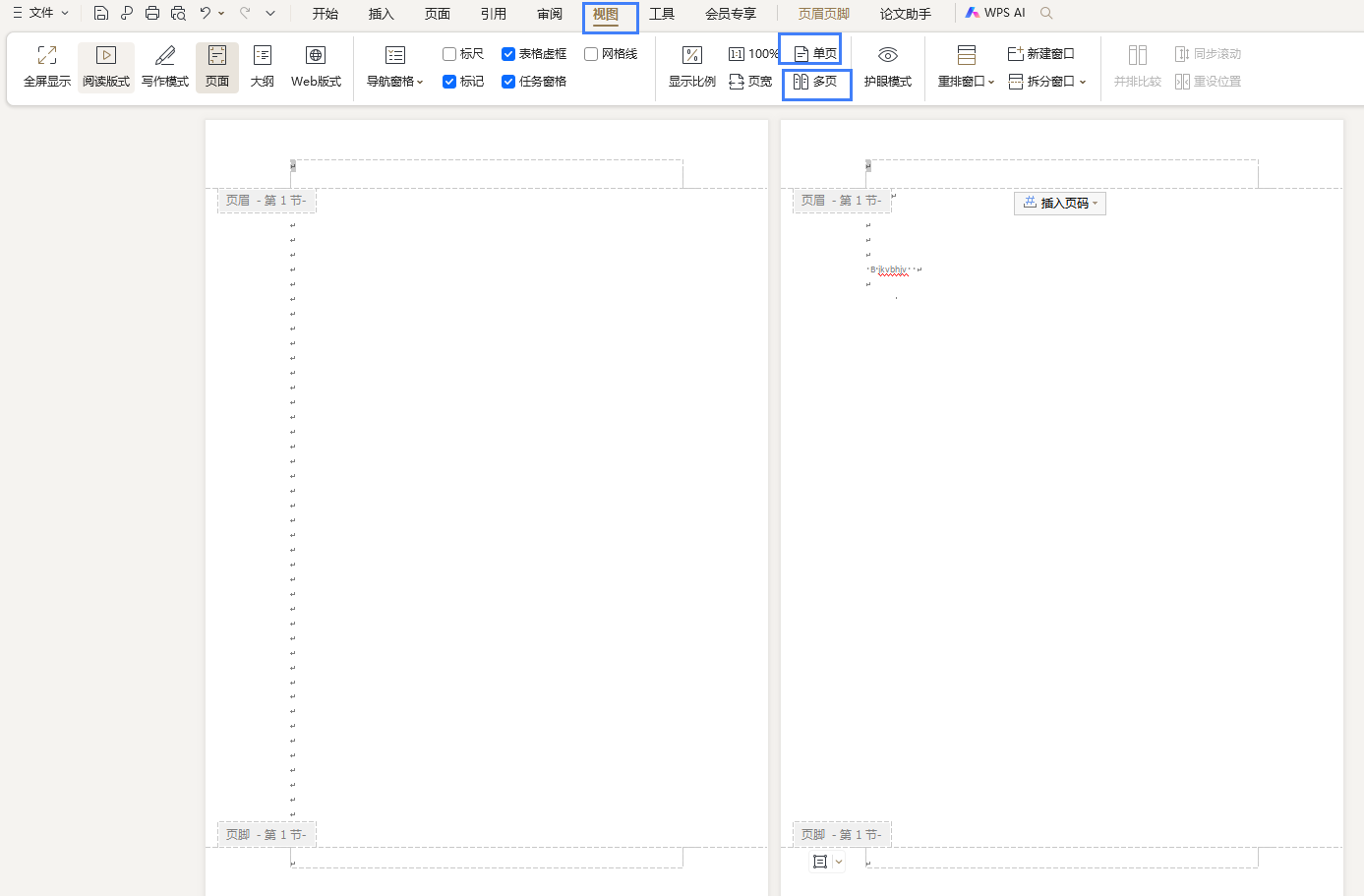Screen dimensions: 1364x896
Task: Select 页面 page view
Action: 217,67
